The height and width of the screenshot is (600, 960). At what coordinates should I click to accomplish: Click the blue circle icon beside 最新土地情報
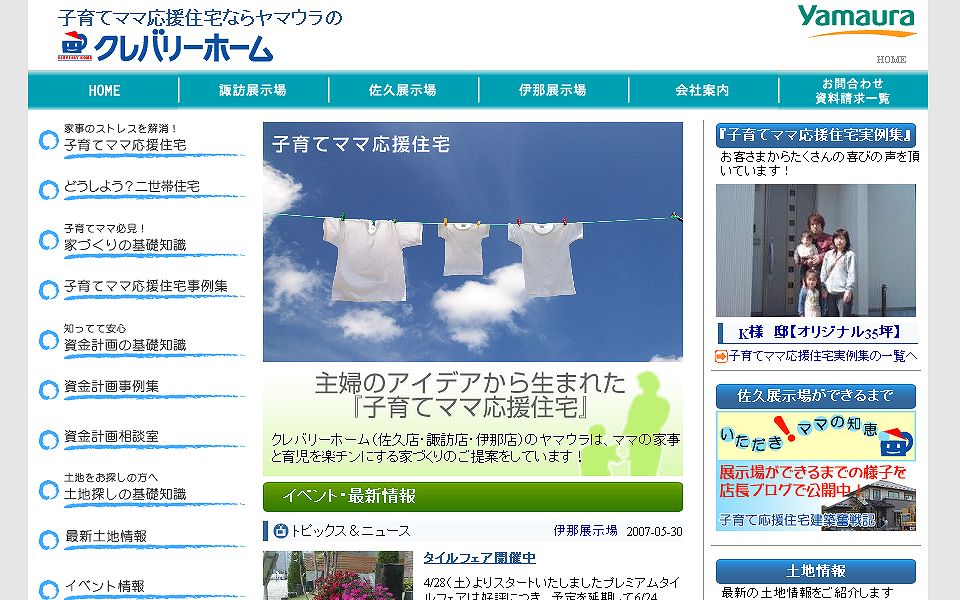click(x=48, y=539)
